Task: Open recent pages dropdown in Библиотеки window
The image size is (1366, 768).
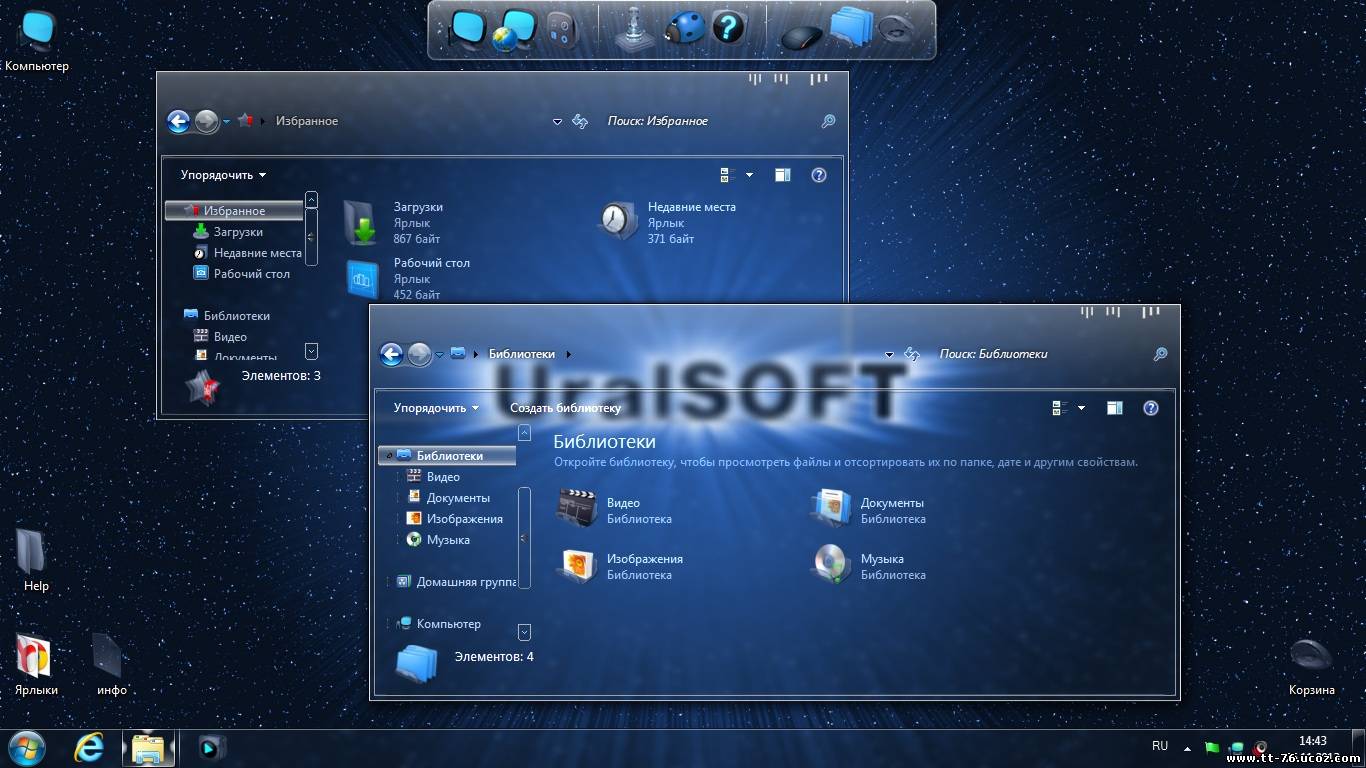Action: coord(439,355)
